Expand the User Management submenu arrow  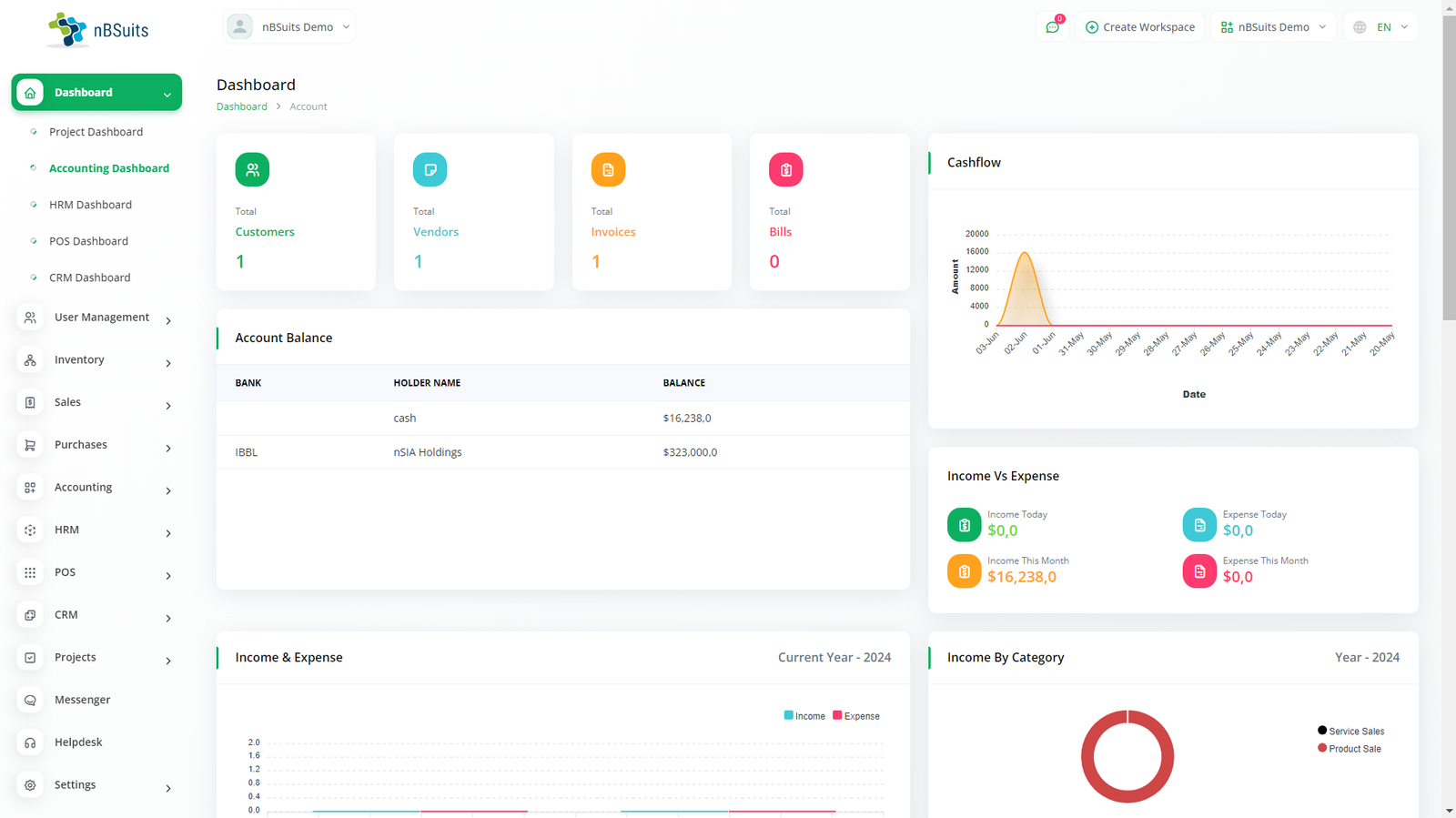click(x=168, y=320)
